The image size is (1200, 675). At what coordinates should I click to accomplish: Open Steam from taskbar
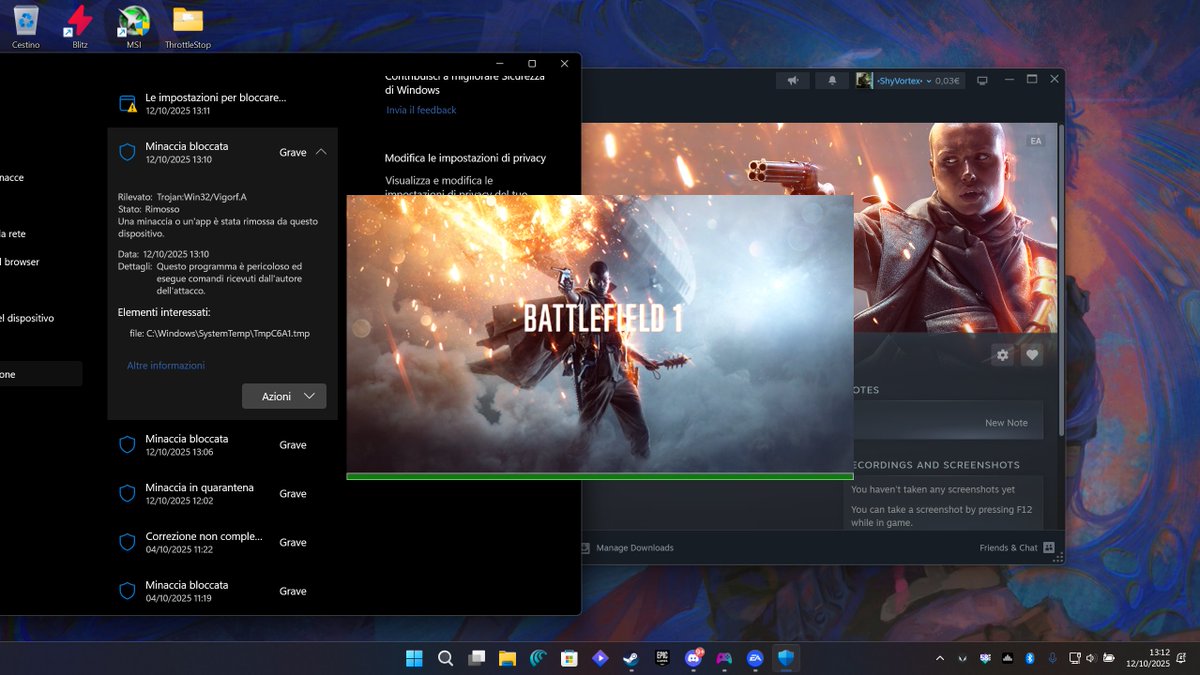(x=631, y=658)
